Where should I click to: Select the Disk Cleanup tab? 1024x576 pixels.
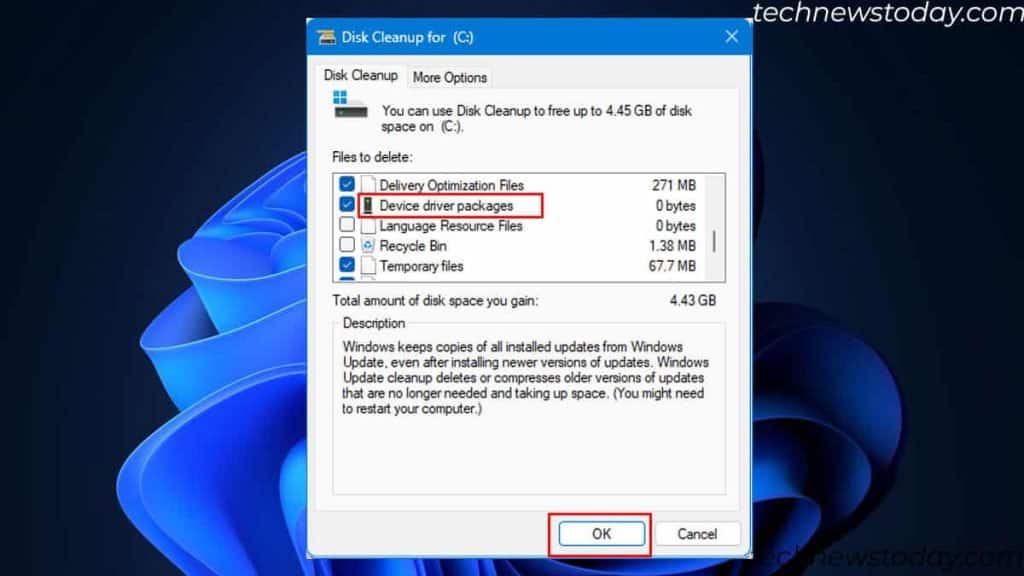(360, 74)
